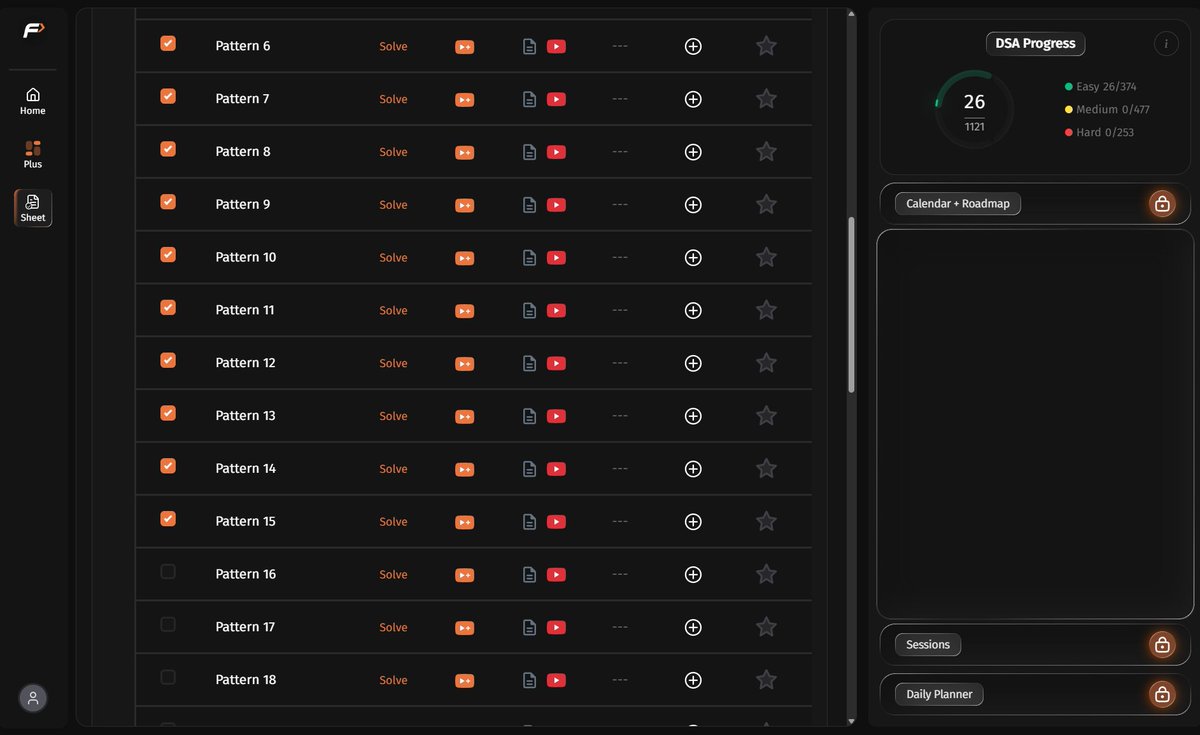Add a note to Pattern 9

pos(693,205)
